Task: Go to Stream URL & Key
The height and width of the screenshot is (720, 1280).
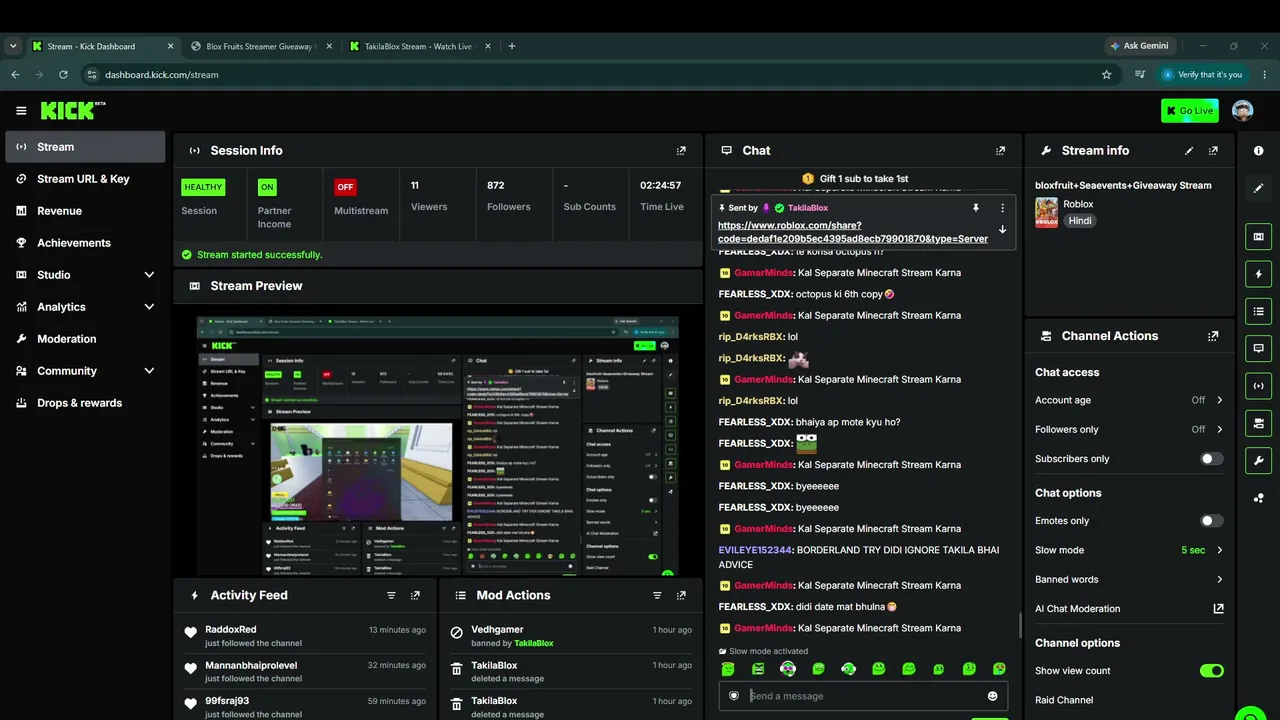Action: tap(85, 179)
